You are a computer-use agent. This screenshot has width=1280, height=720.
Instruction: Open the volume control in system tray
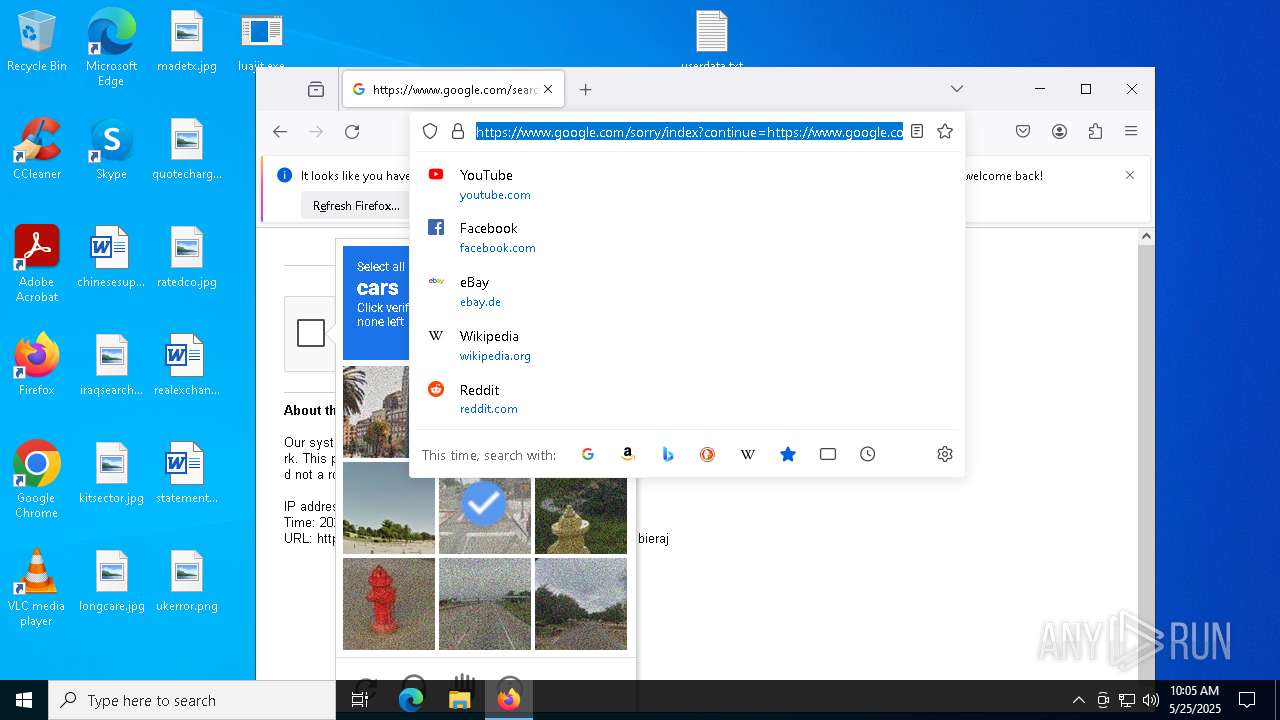[1151, 700]
